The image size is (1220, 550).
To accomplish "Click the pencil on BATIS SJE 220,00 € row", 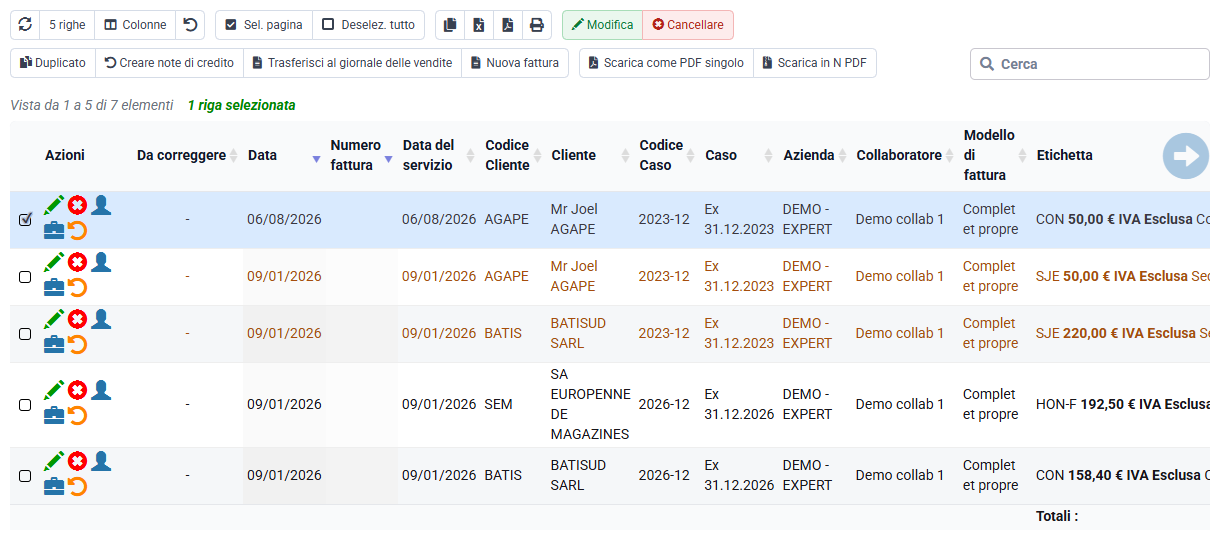I will coord(54,319).
